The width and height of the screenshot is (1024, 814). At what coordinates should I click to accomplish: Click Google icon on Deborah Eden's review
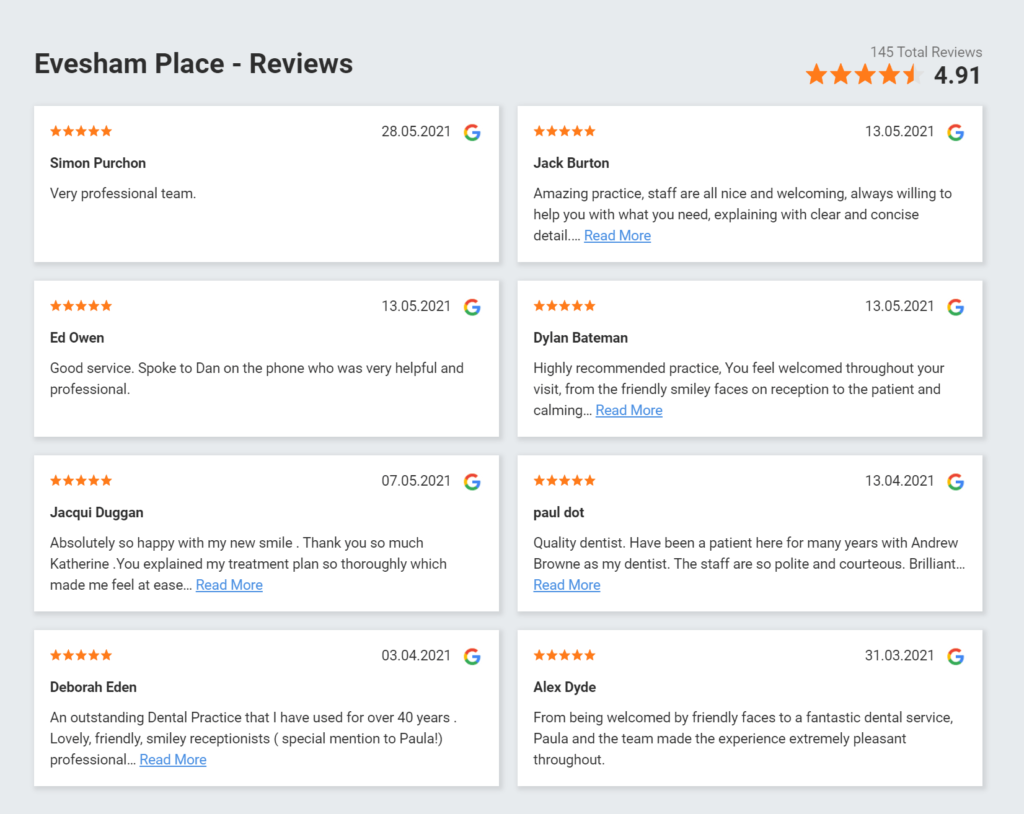click(472, 656)
